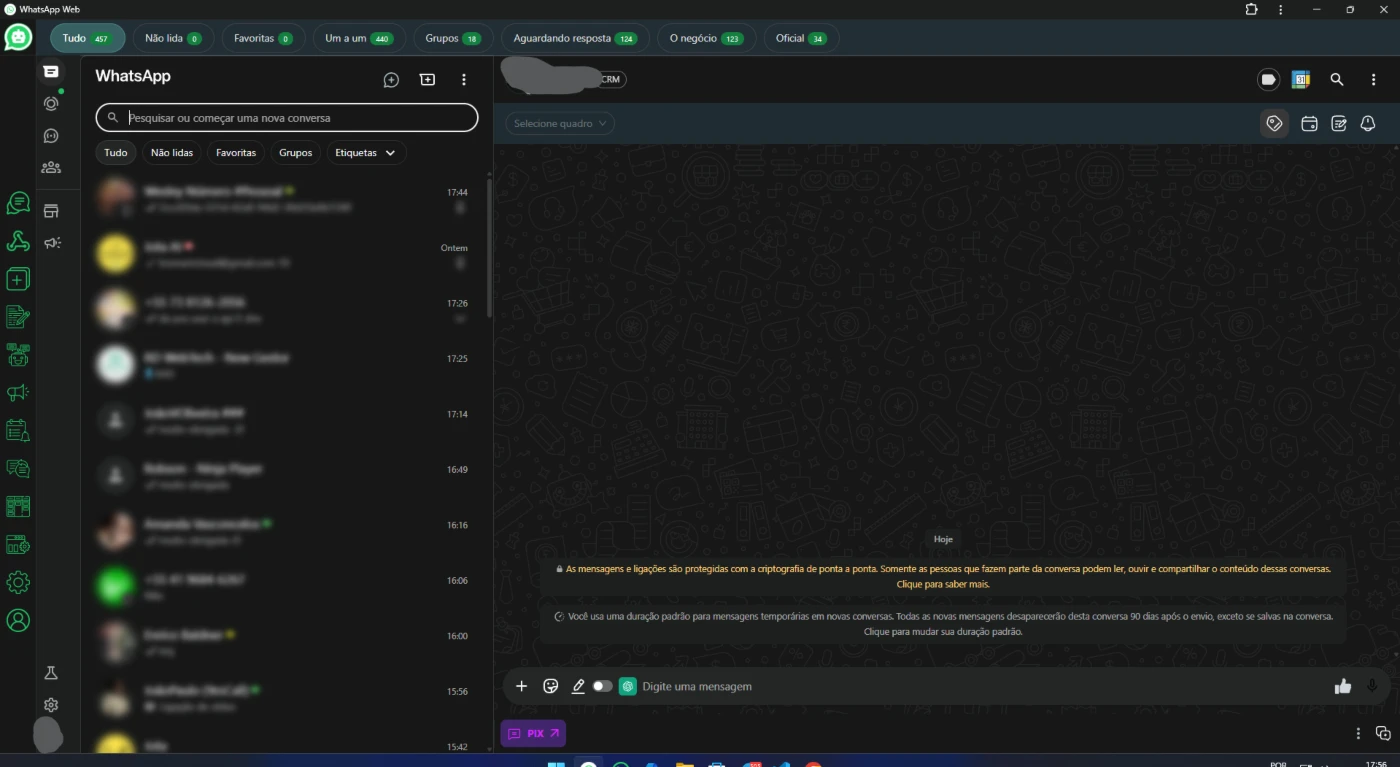Click the pen signature icon in message bar
Image resolution: width=1400 pixels, height=767 pixels.
(578, 686)
